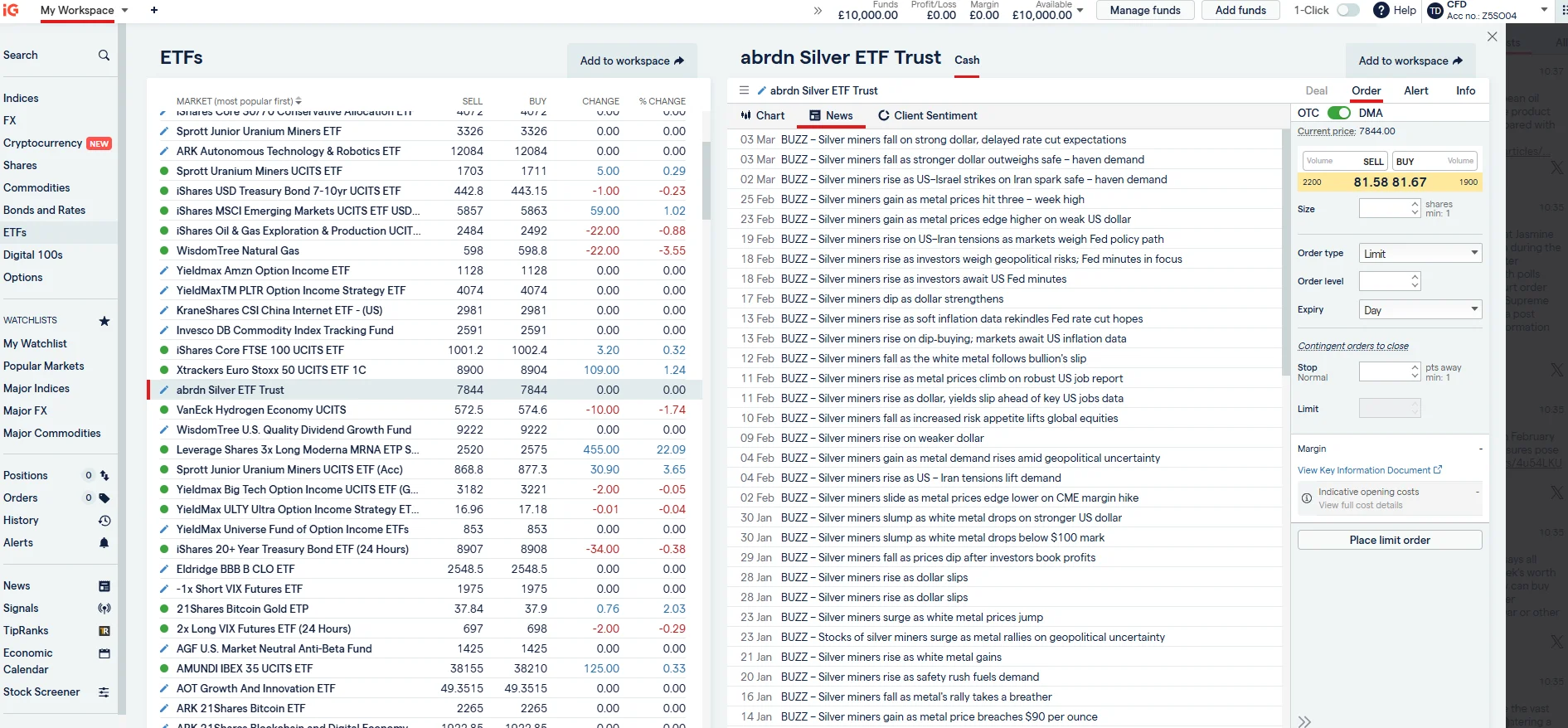1568x728 pixels.
Task: Select Cryptocurrency in the sidebar
Action: point(42,143)
